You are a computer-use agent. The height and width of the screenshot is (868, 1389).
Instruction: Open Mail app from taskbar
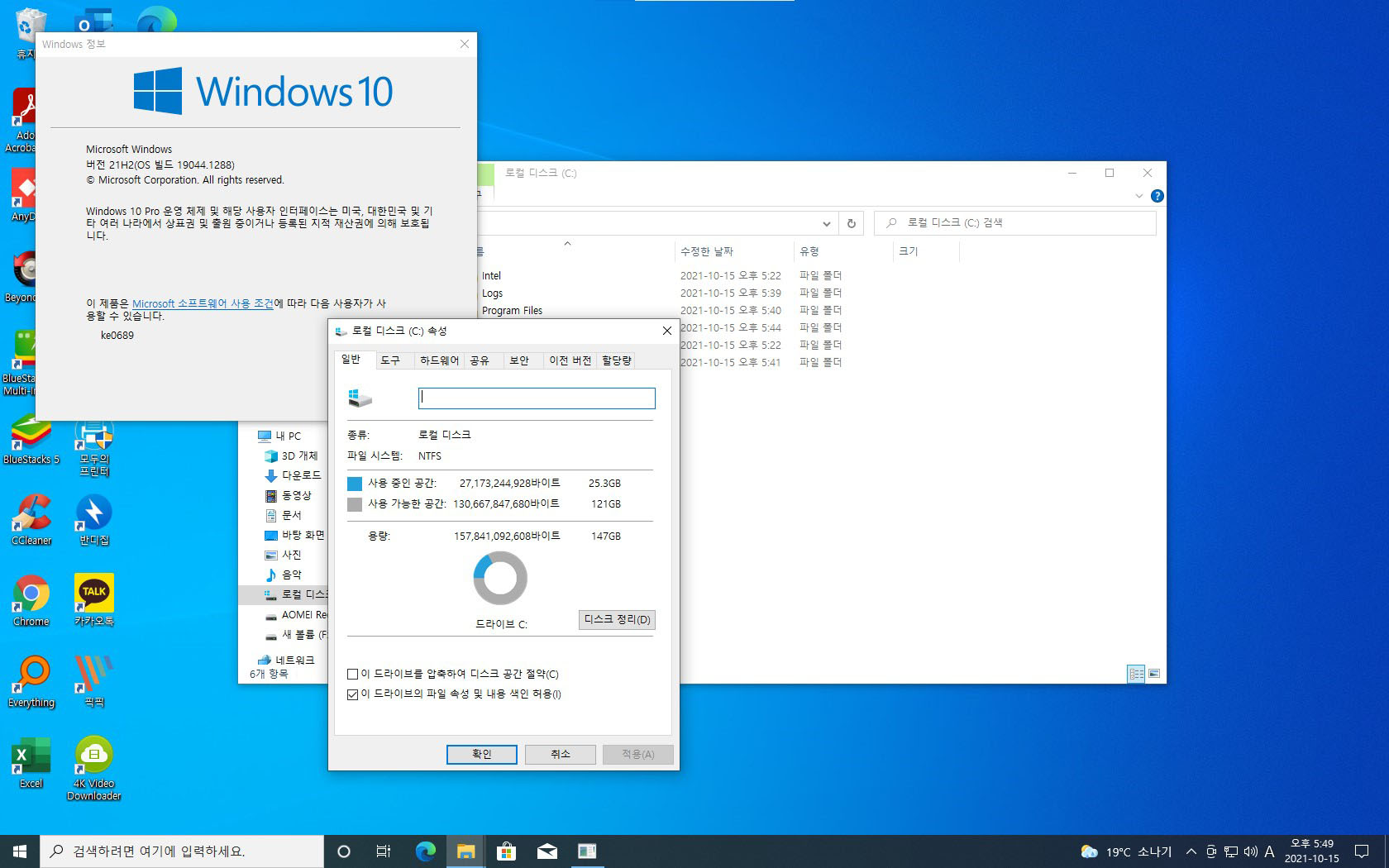(x=547, y=851)
